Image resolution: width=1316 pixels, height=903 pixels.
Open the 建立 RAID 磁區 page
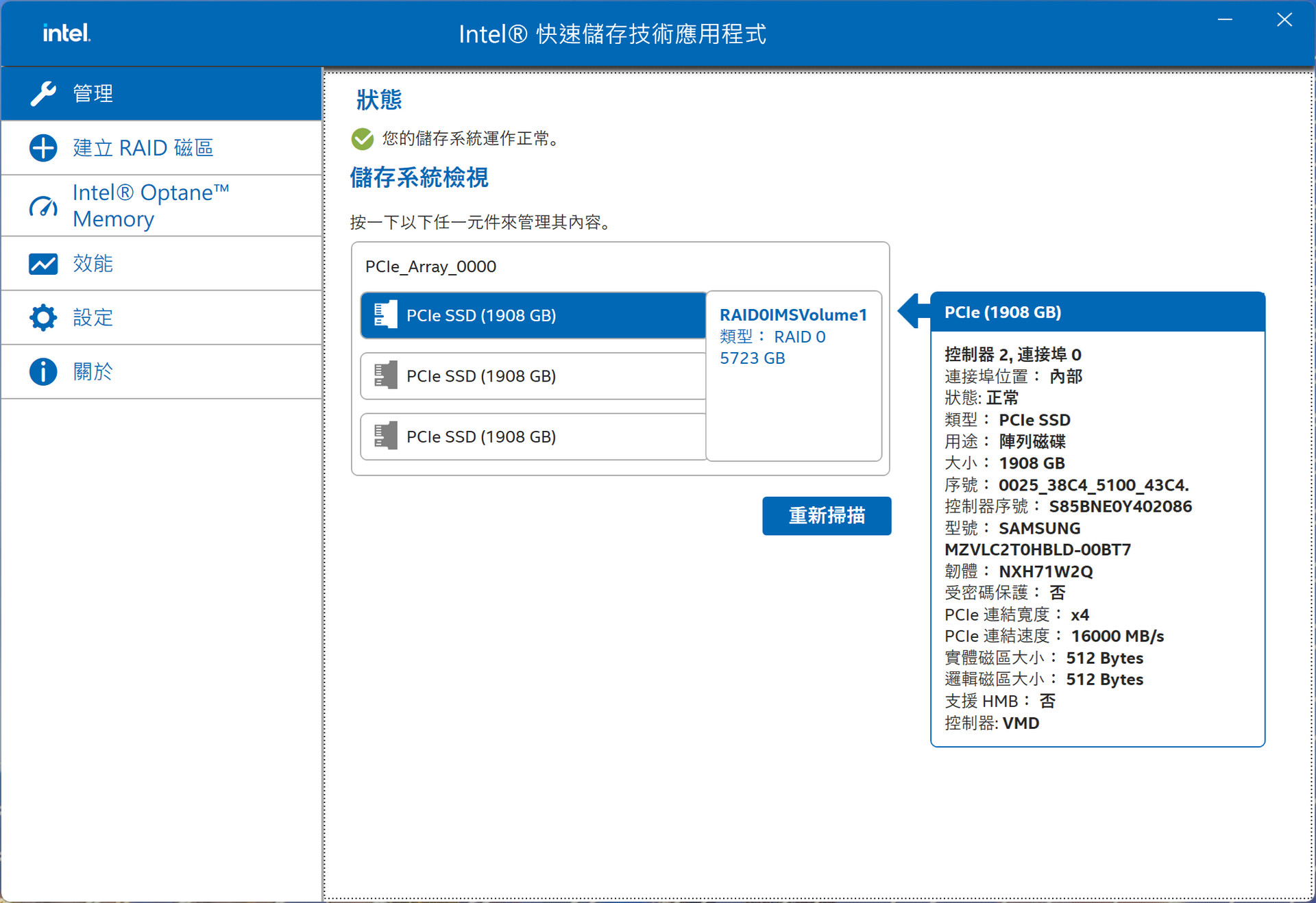162,148
